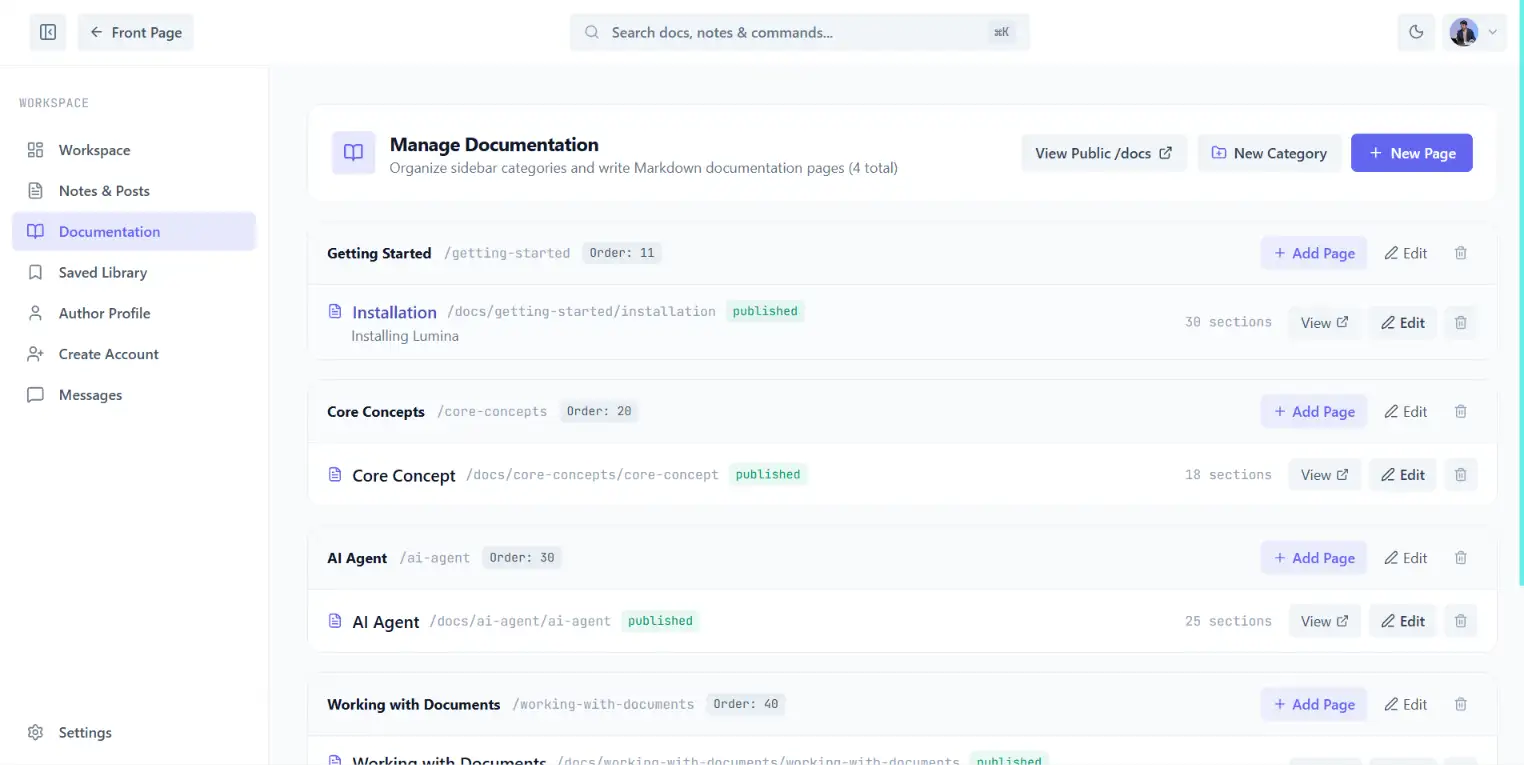Delete the Core Concepts category trash icon
Image resolution: width=1524 pixels, height=765 pixels.
tap(1461, 412)
